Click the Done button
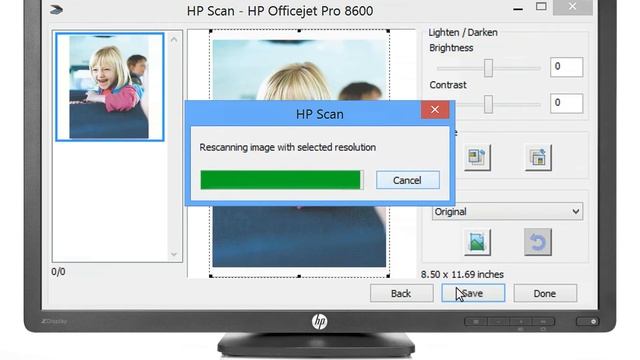Screen dimensions: 640x360 tap(545, 293)
